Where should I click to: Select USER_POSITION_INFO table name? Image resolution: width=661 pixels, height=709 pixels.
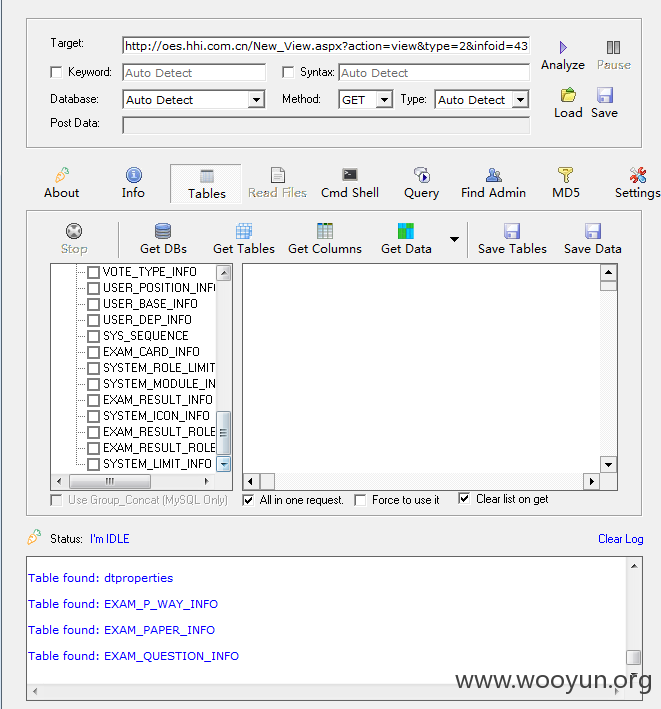(159, 288)
